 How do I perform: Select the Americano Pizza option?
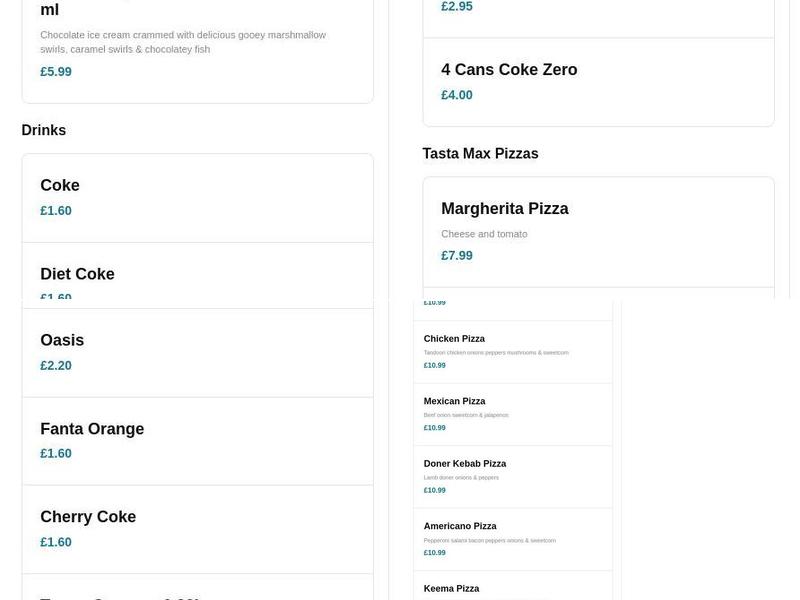pyautogui.click(x=459, y=525)
